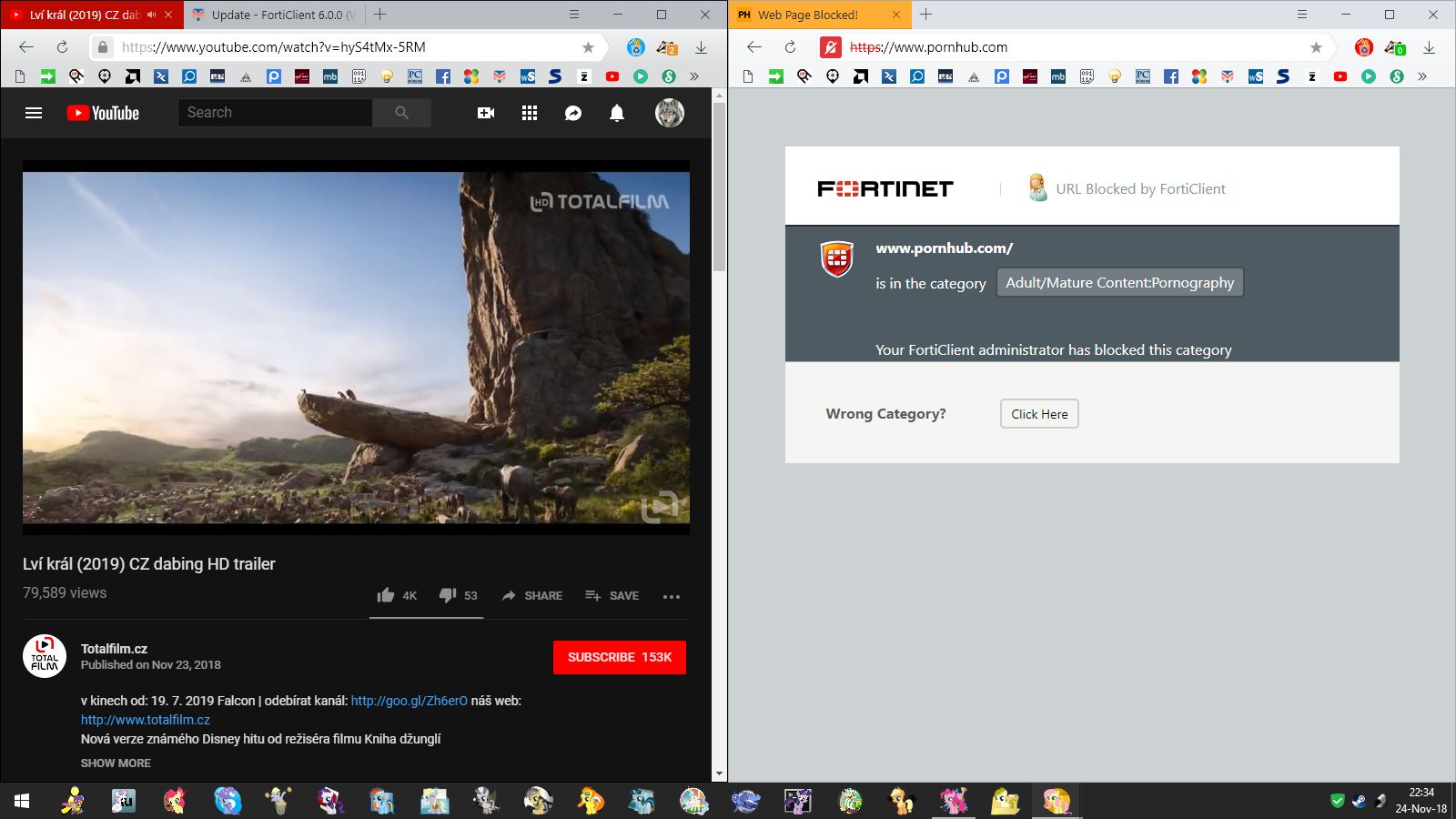Open the Totalfilm.cz channel avatar
The height and width of the screenshot is (819, 1456).
point(45,656)
